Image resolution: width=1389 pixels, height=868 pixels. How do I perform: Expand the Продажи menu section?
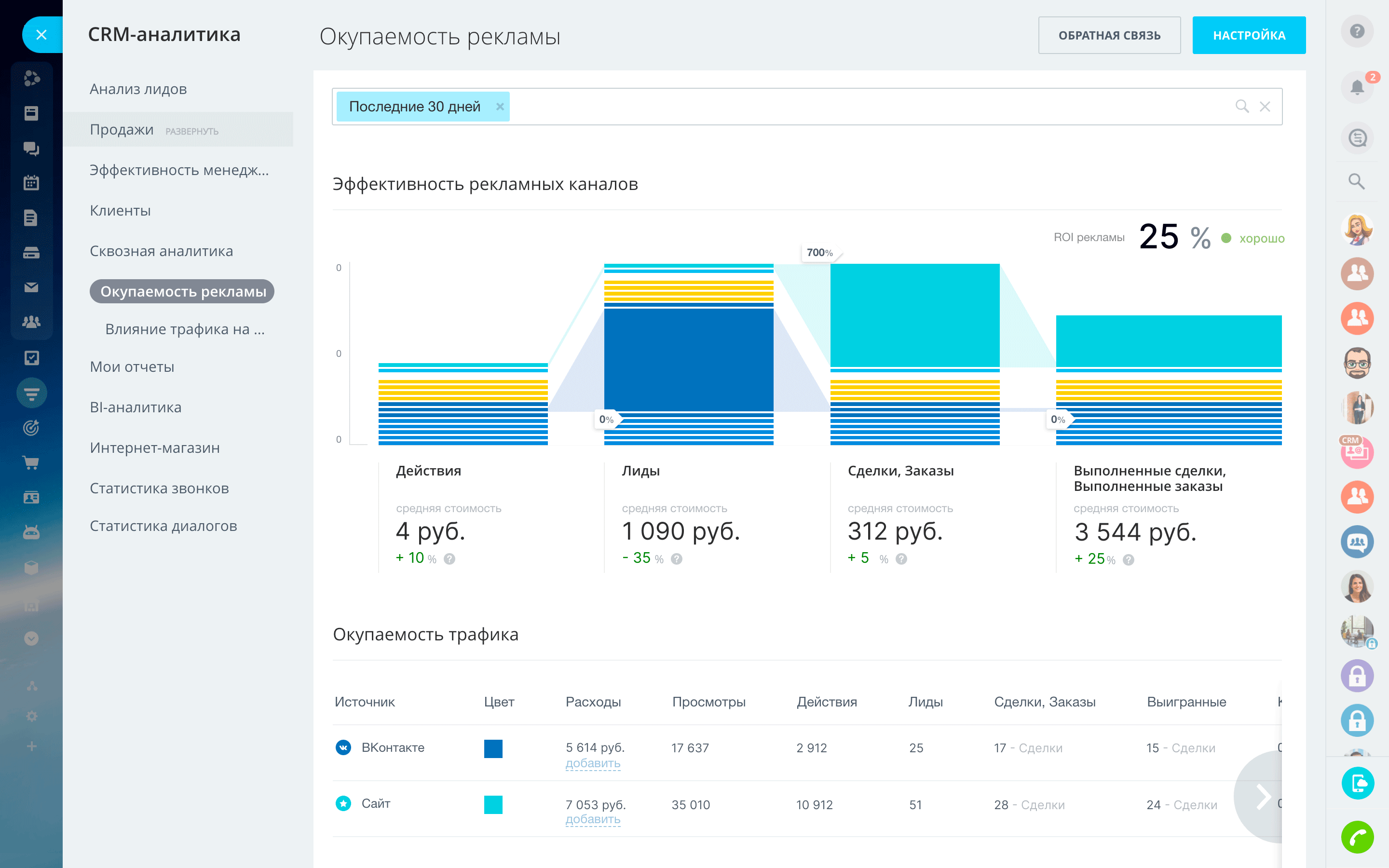point(191,132)
